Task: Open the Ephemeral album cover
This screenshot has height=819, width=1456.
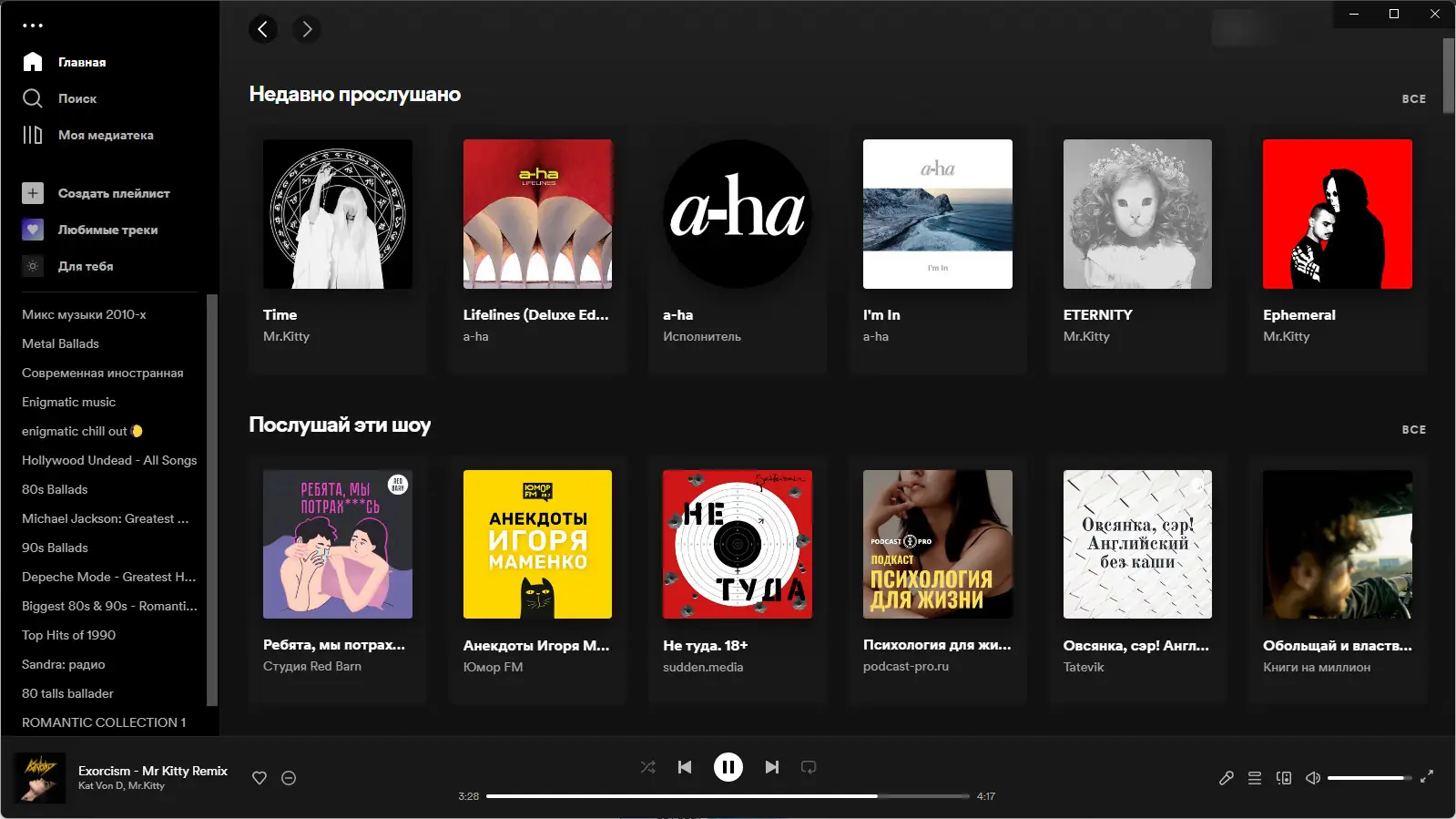Action: click(1338, 214)
